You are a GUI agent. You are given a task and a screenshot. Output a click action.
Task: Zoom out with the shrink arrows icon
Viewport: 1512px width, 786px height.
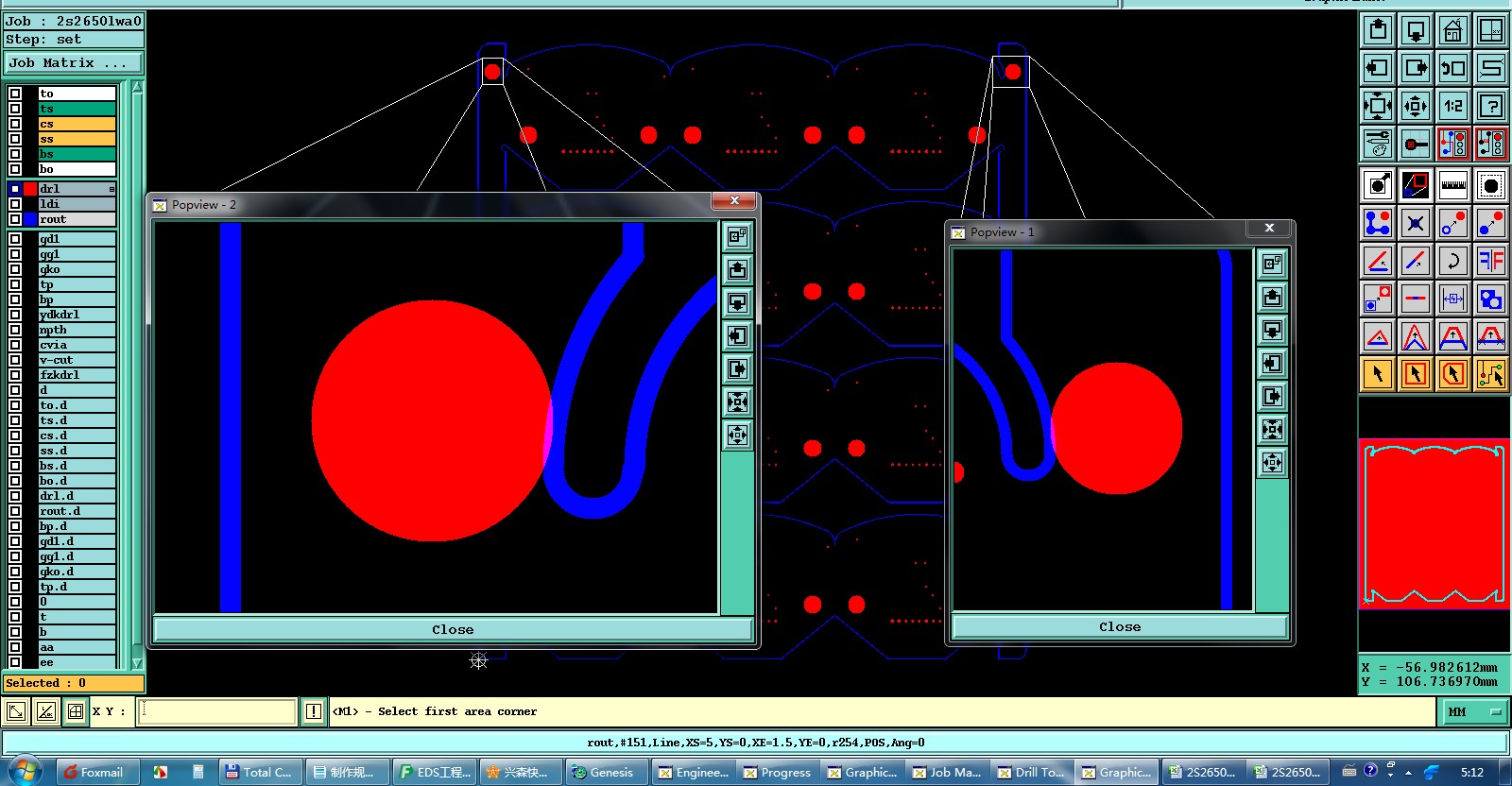tap(1416, 106)
